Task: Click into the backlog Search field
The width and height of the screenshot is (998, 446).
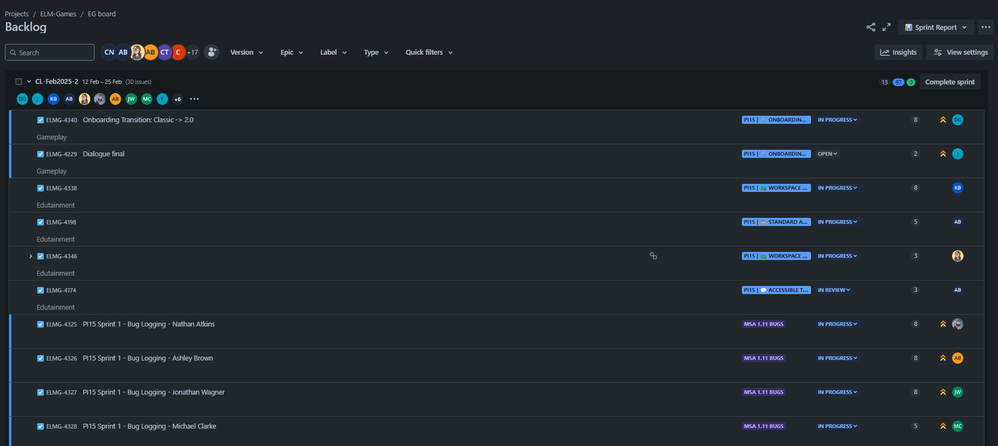Action: 50,52
